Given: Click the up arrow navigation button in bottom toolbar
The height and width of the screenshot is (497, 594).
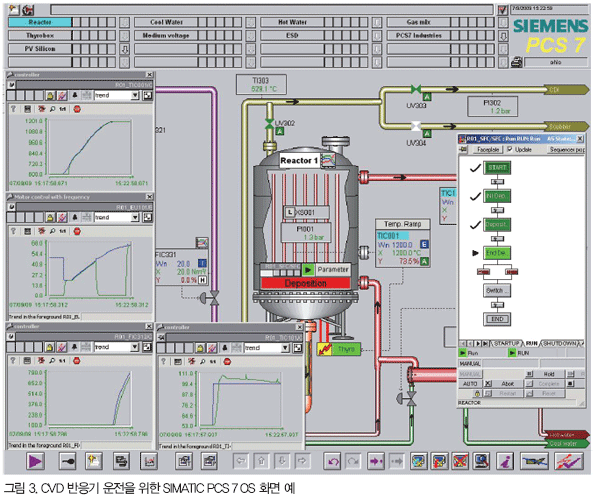Looking at the screenshot, I should pyautogui.click(x=261, y=461).
